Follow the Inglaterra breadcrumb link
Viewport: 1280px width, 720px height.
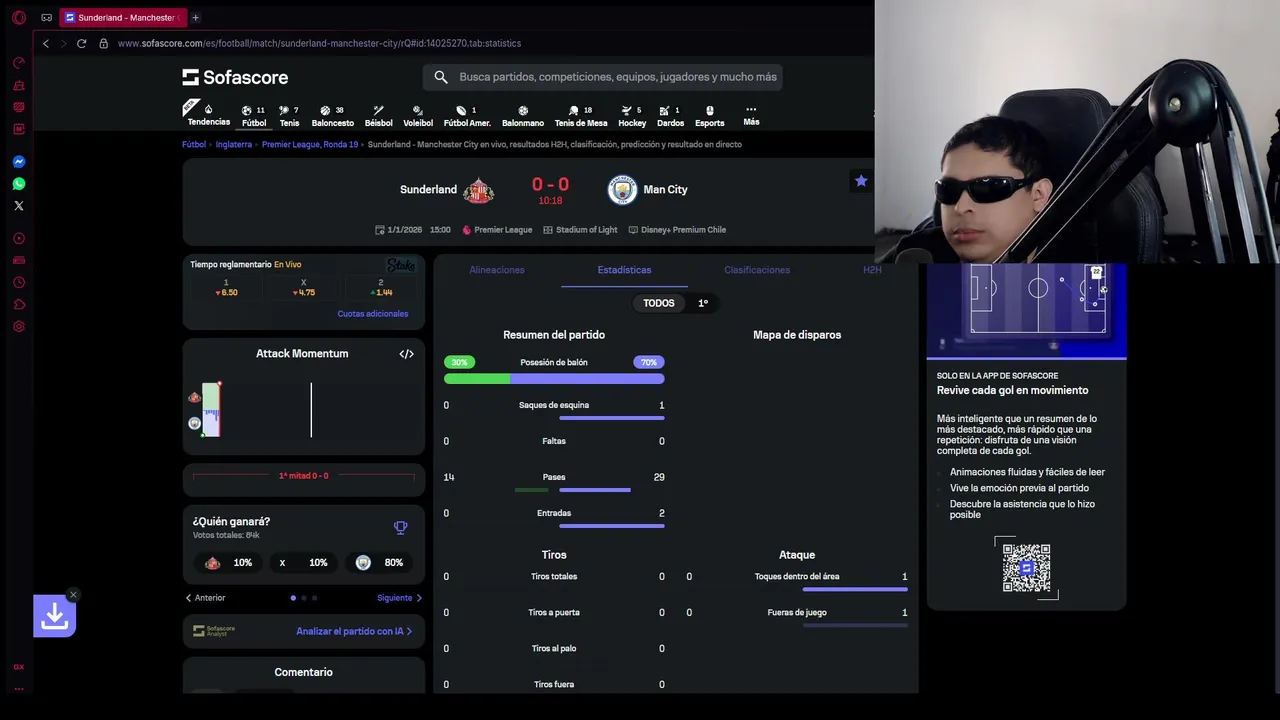tap(234, 144)
